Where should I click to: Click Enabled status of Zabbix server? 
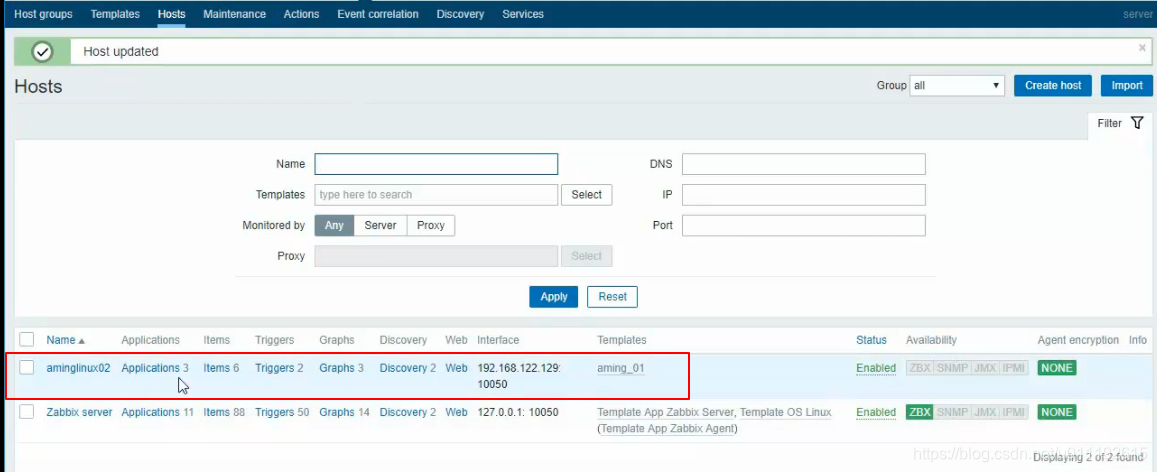click(x=876, y=412)
